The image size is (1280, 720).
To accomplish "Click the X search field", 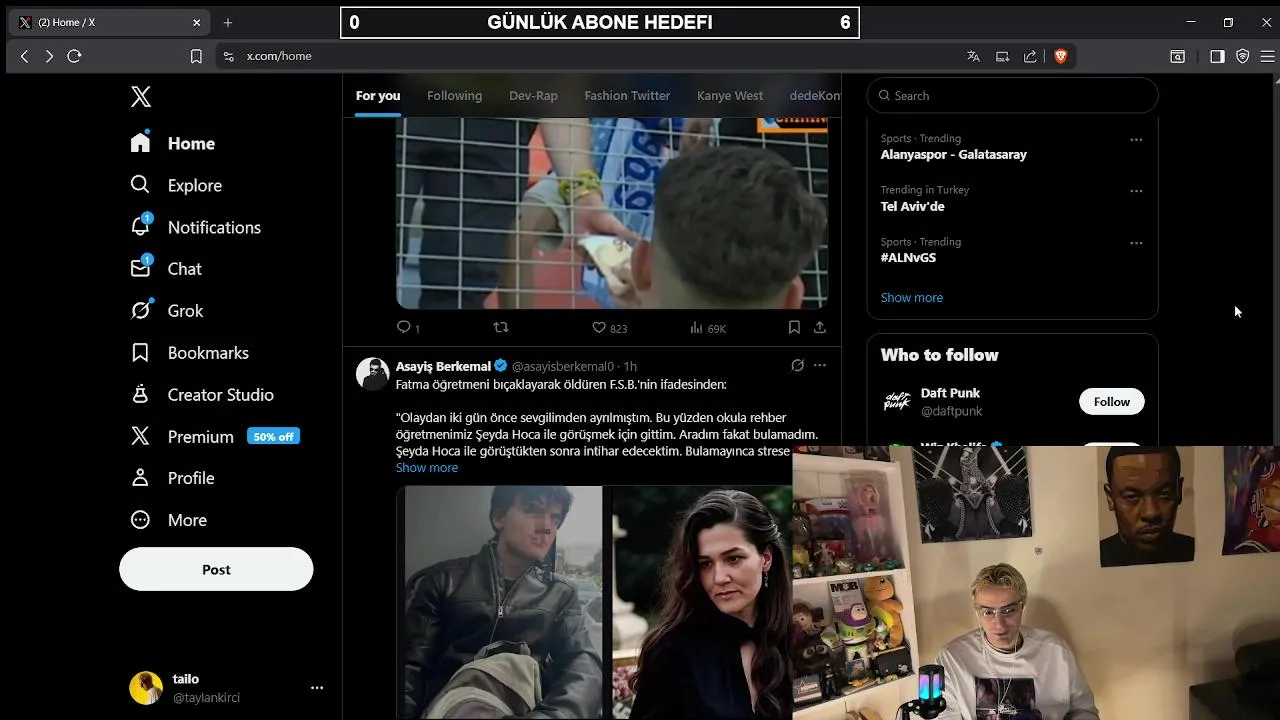I will tap(1012, 96).
